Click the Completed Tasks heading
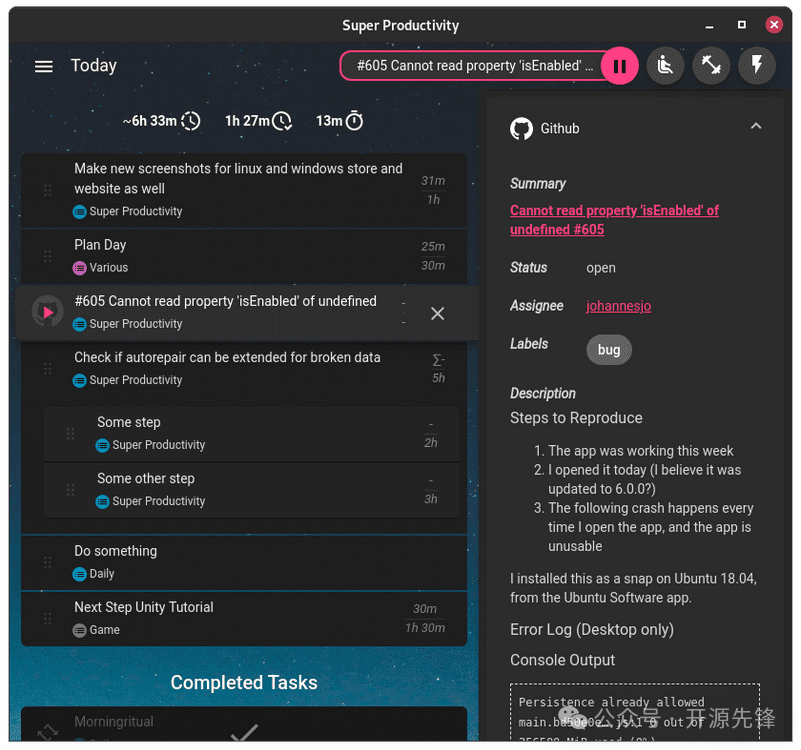The width and height of the screenshot is (801, 750). 244,683
